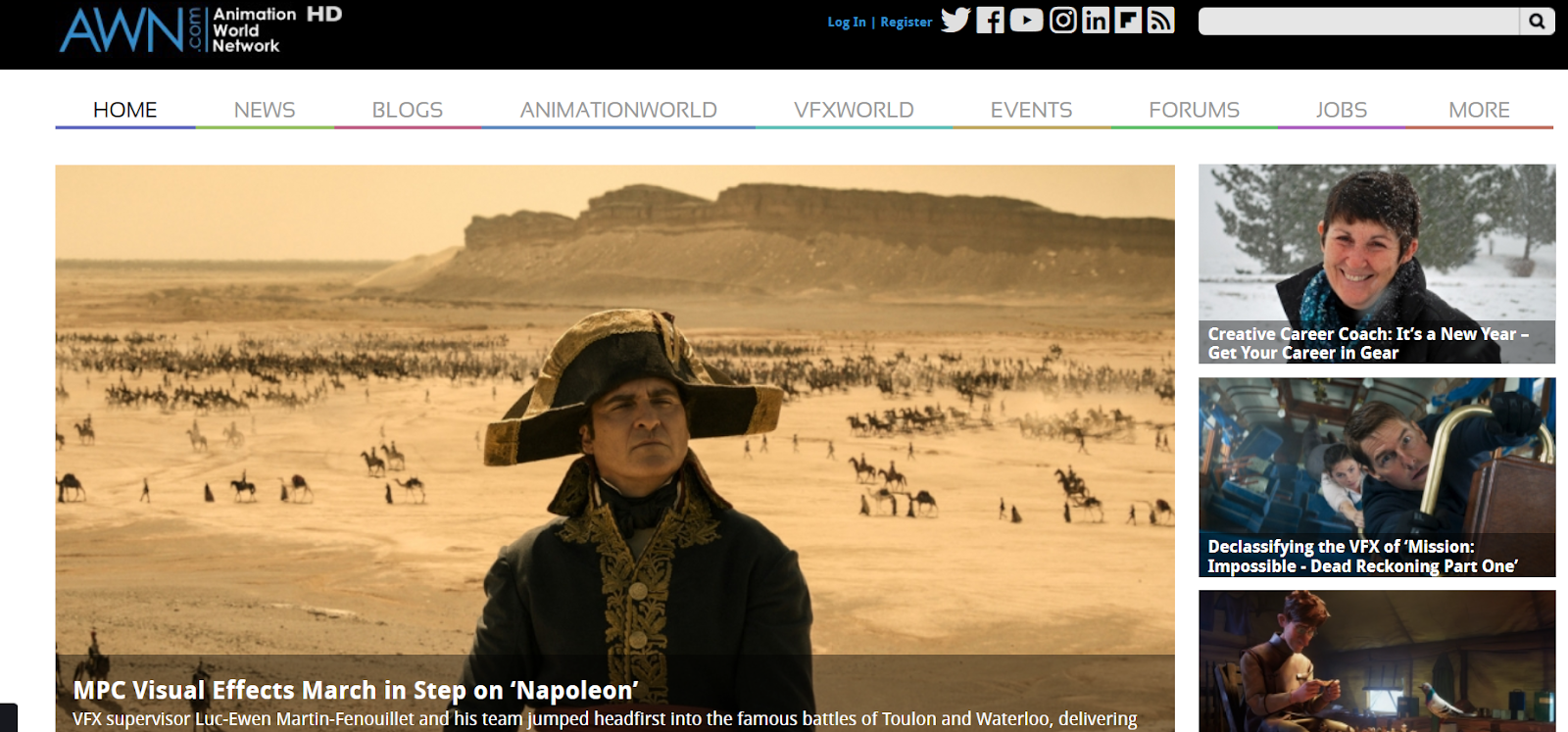Screen dimensions: 1568x732
Task: Open the JOBS menu item
Action: coord(1342,110)
